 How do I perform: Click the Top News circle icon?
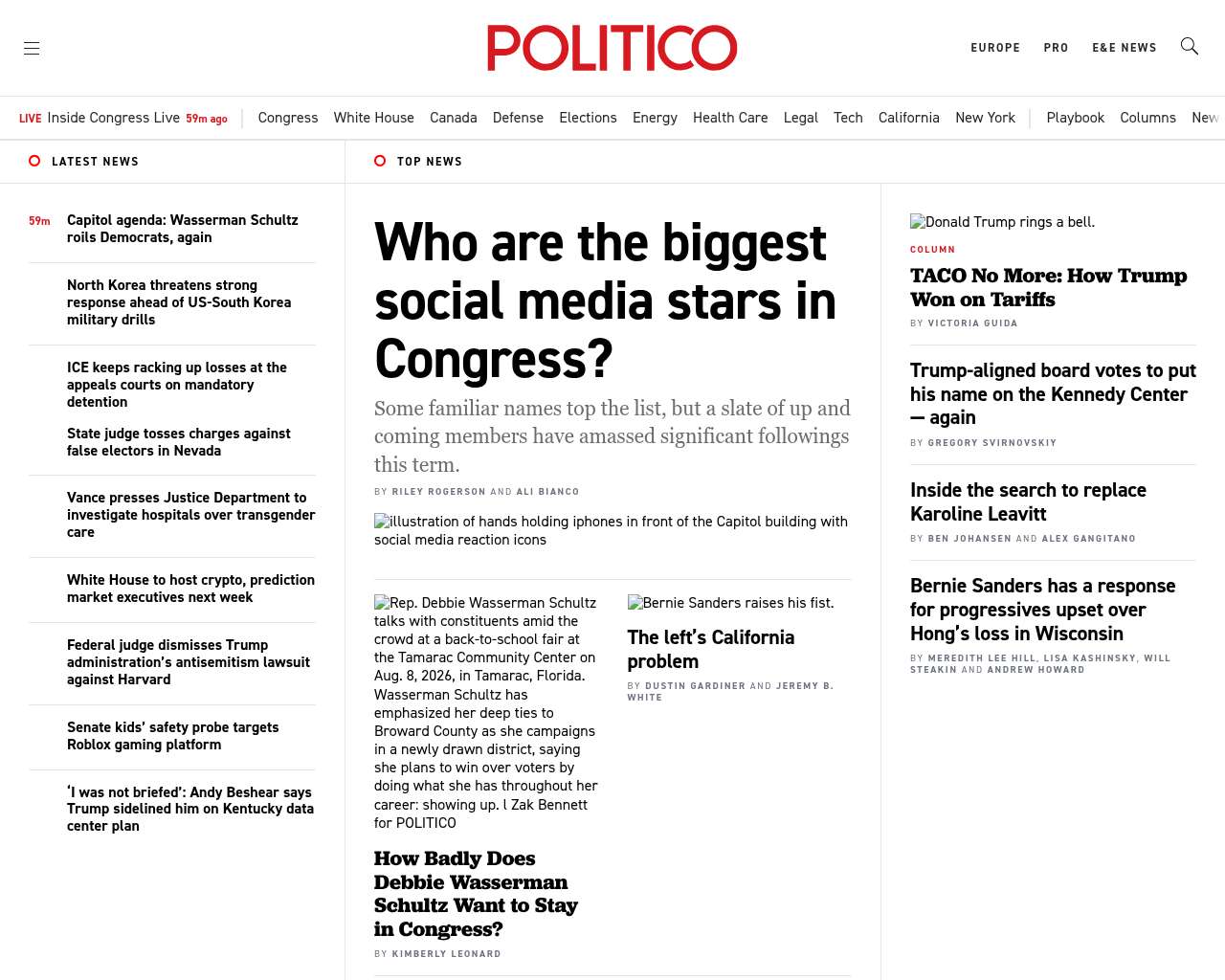pos(380,161)
